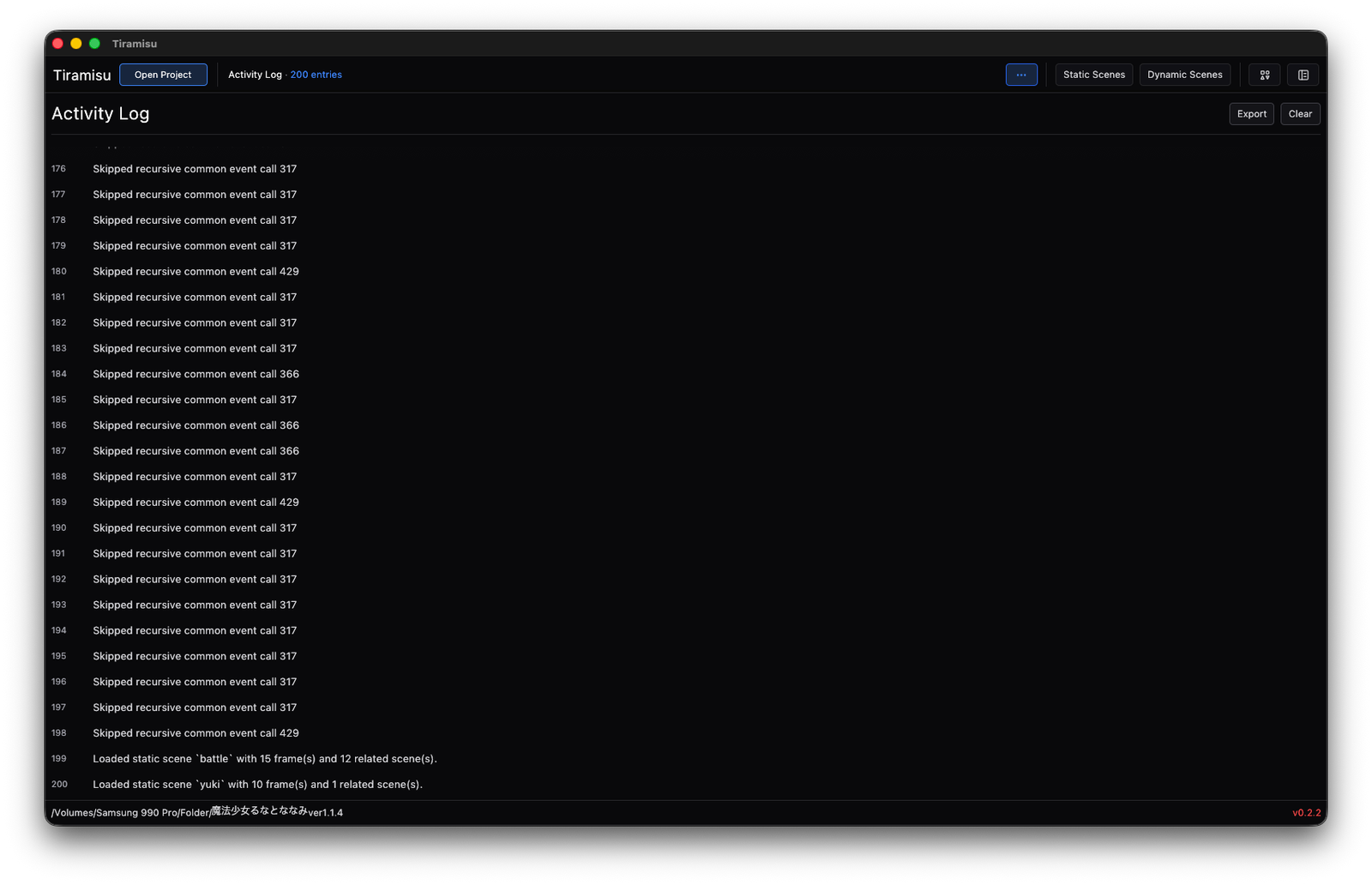This screenshot has width=1372, height=885.
Task: Open the shapes grid view icon
Action: click(x=1265, y=75)
